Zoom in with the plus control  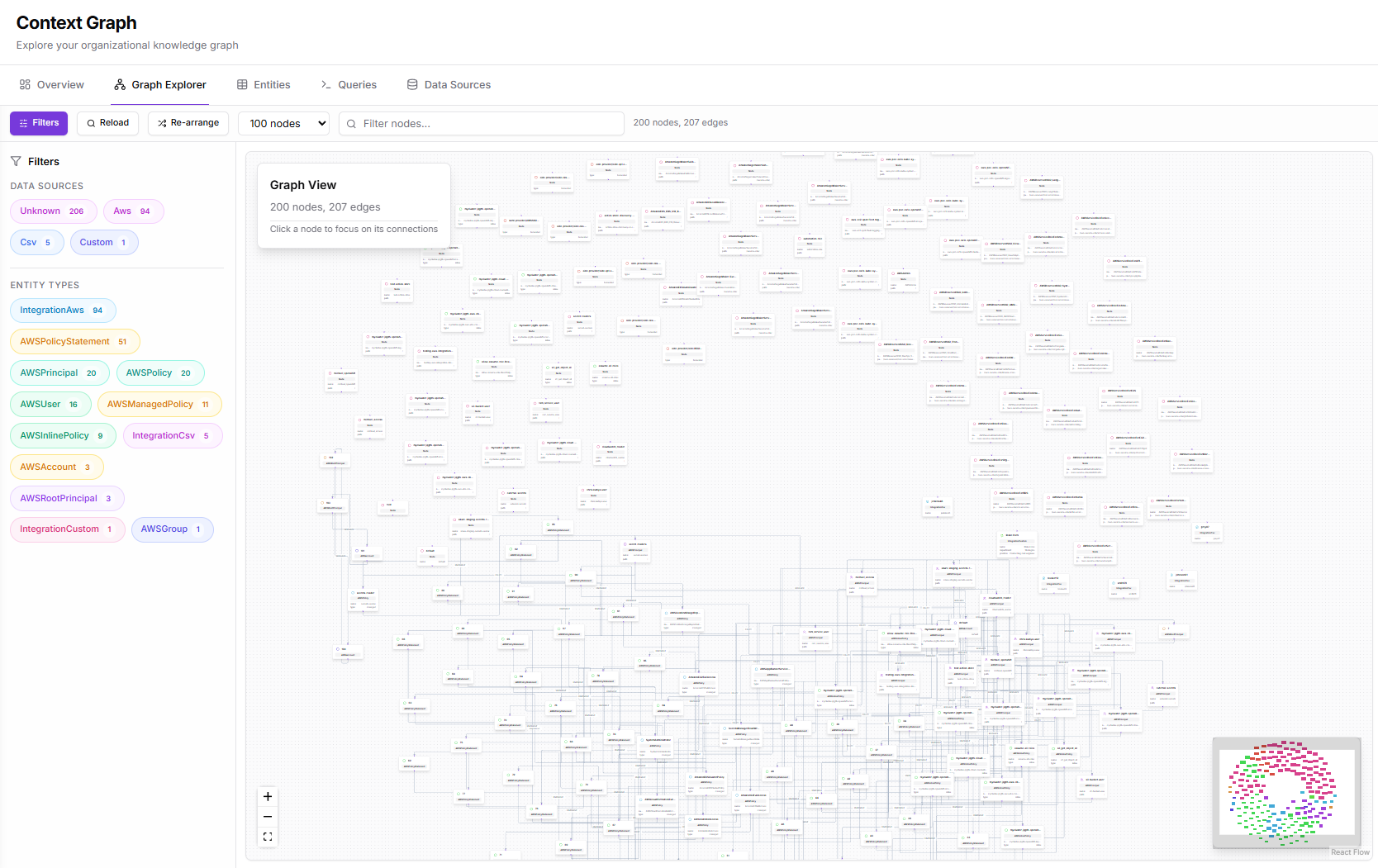click(268, 797)
